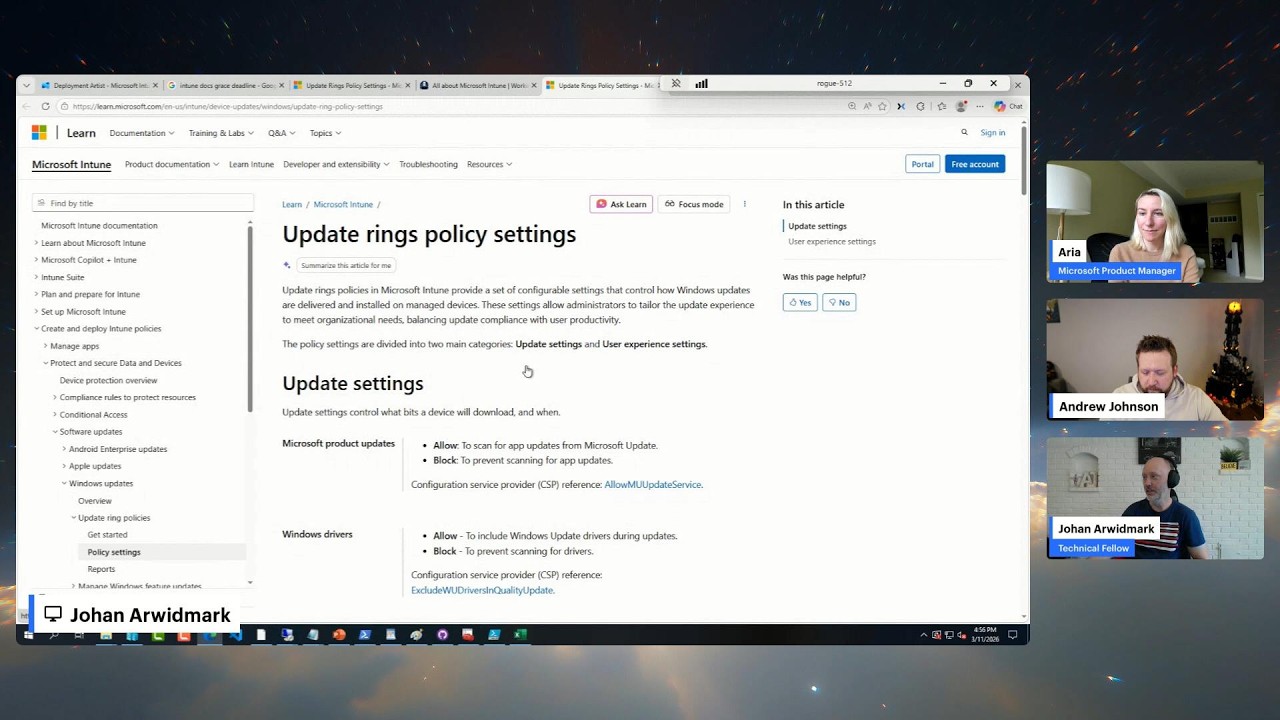
Task: Switch to the Deployment Artist tab
Action: (99, 85)
